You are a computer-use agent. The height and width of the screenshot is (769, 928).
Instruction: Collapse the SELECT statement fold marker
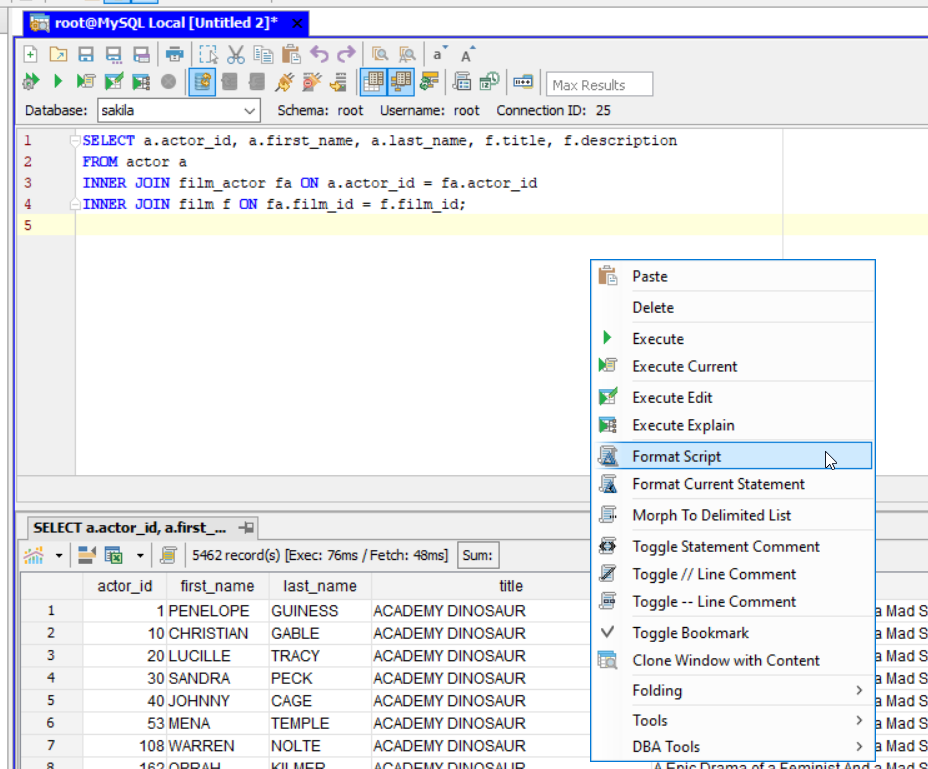(75, 141)
